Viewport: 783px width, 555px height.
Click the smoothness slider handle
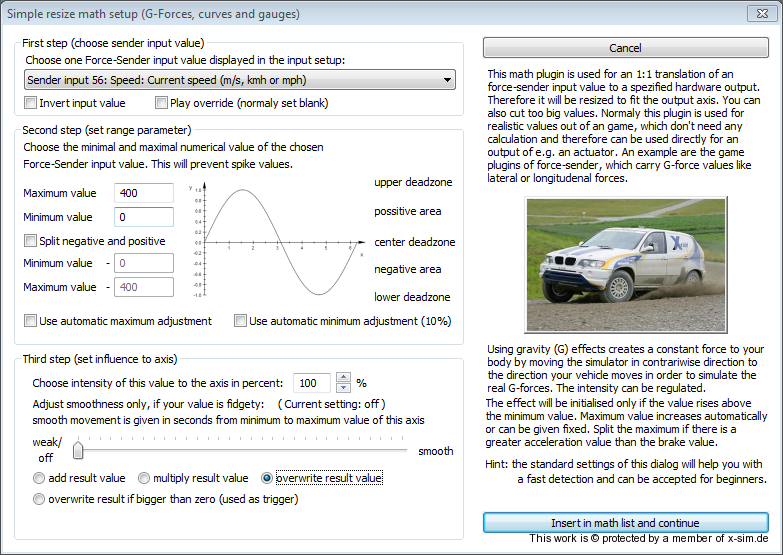point(77,451)
